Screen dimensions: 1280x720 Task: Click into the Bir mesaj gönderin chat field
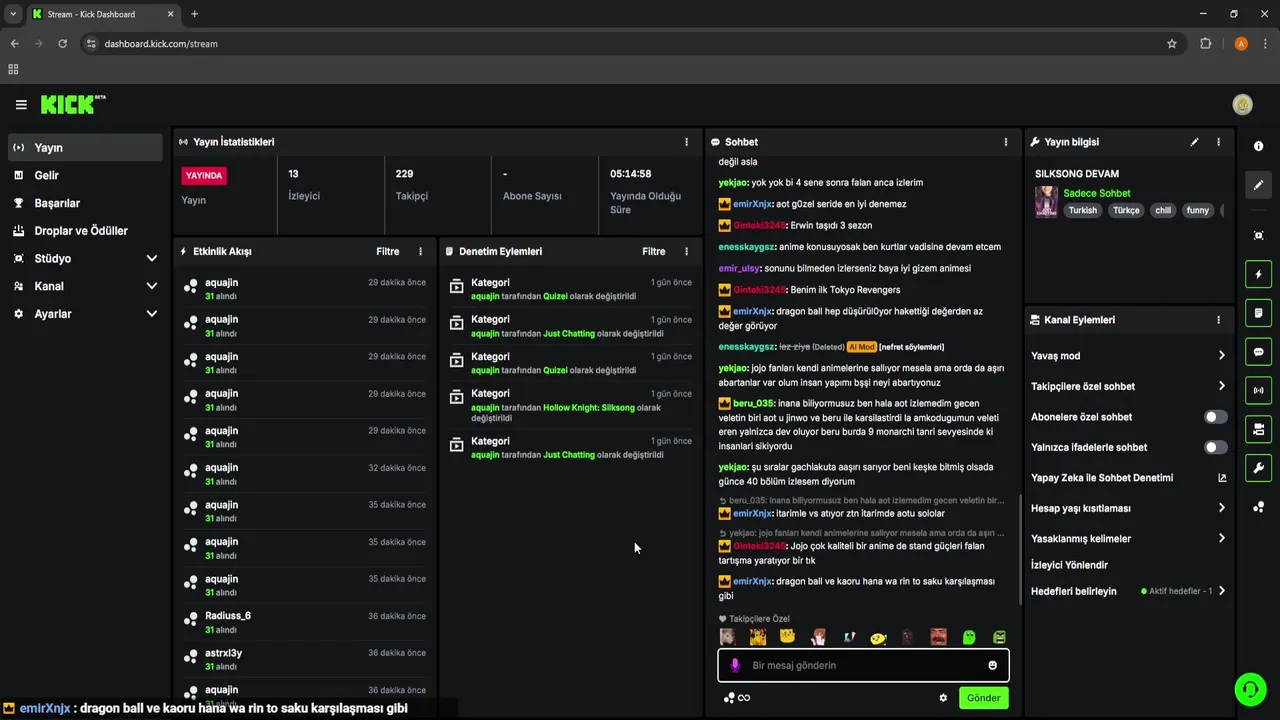864,666
